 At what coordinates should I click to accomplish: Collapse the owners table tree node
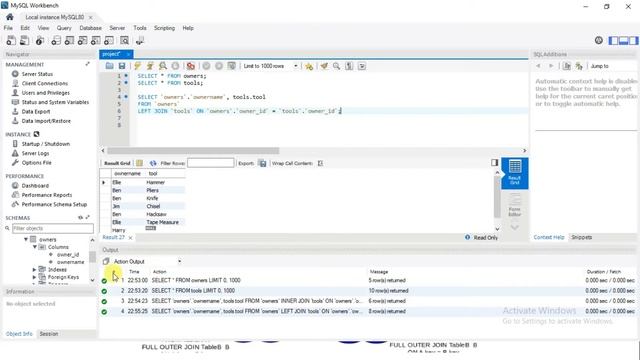26,239
